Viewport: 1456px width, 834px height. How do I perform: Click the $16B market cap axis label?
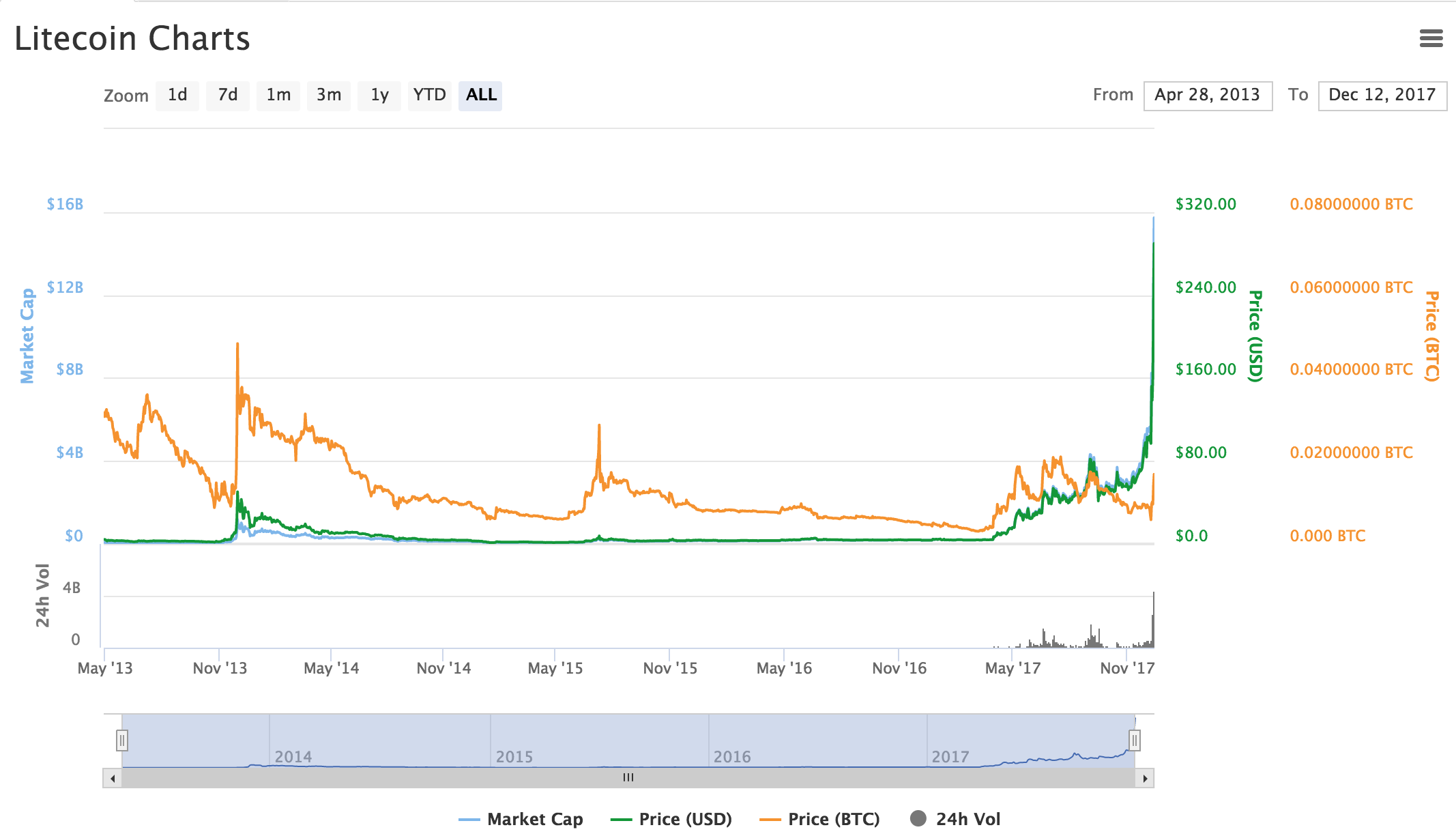click(x=65, y=204)
